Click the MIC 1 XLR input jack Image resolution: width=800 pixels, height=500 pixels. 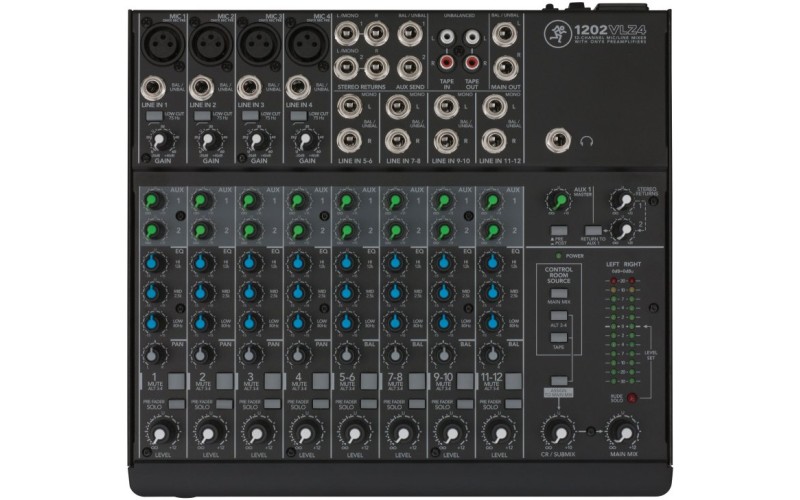[x=163, y=43]
